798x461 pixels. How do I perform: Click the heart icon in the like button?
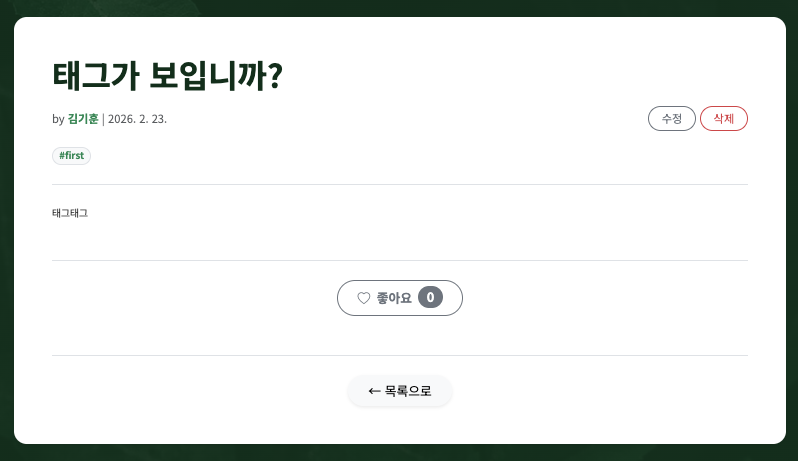click(363, 298)
